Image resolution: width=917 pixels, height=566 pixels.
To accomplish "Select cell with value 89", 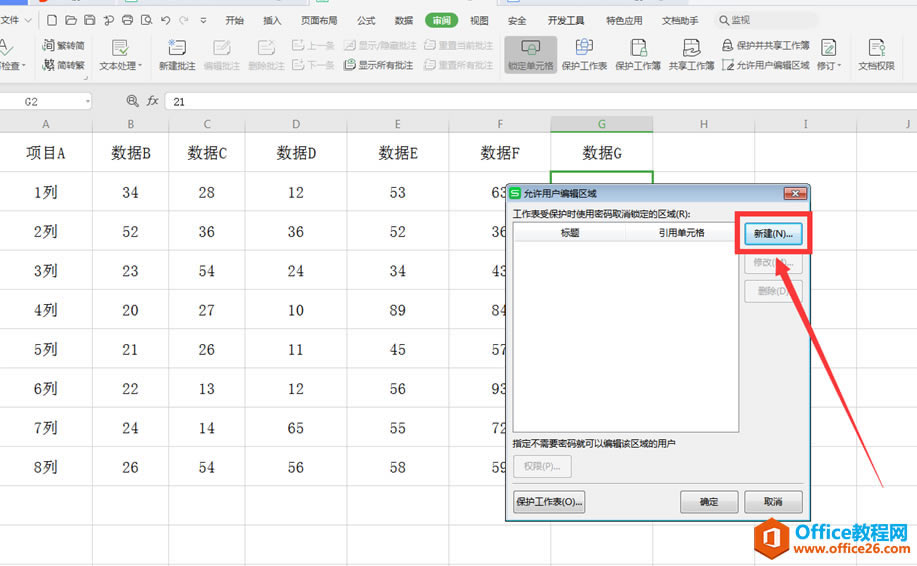I will 398,310.
